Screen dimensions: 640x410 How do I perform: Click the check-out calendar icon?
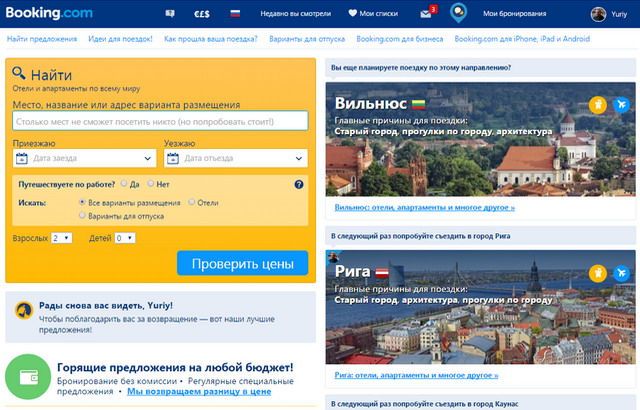(173, 158)
